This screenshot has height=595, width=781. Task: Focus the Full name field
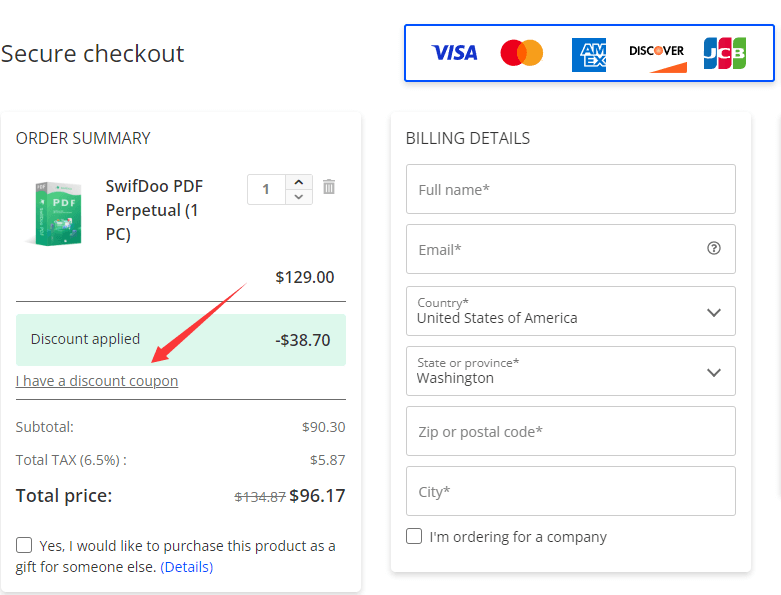(570, 189)
